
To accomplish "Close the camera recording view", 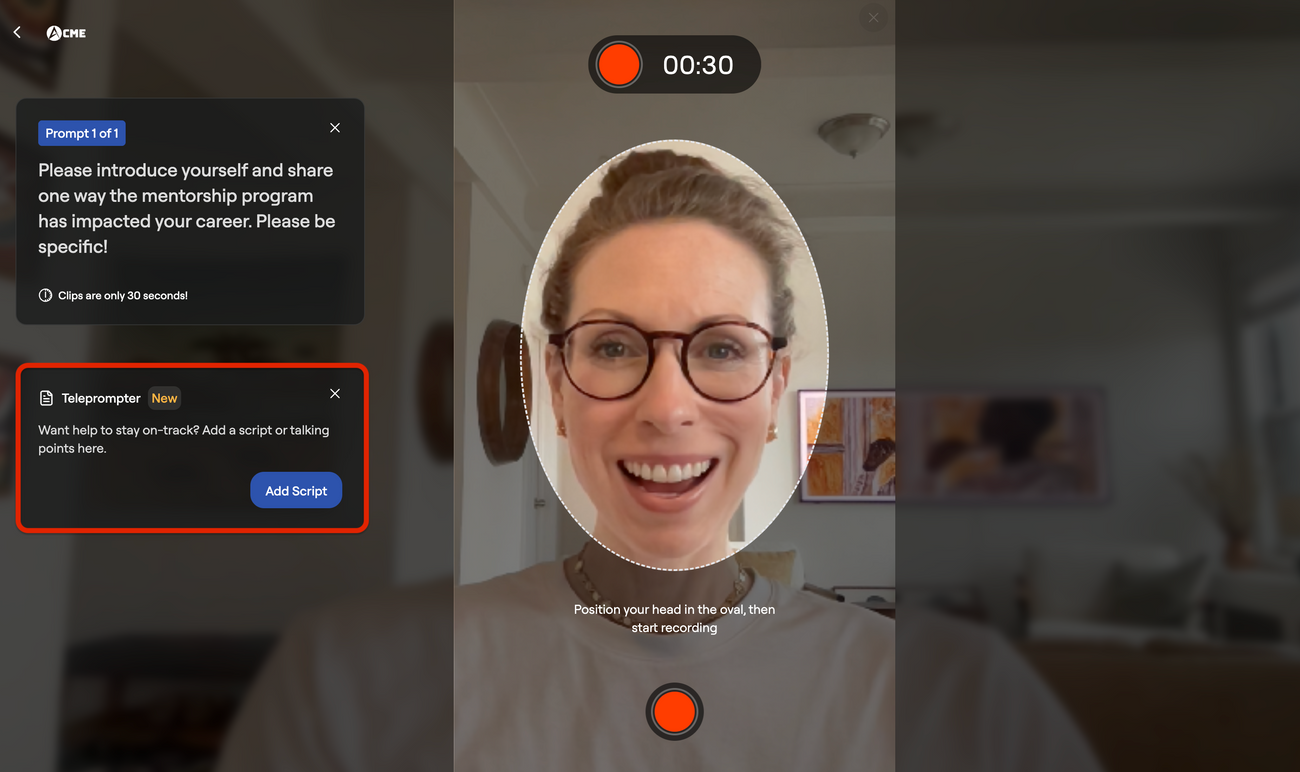I will pyautogui.click(x=873, y=18).
